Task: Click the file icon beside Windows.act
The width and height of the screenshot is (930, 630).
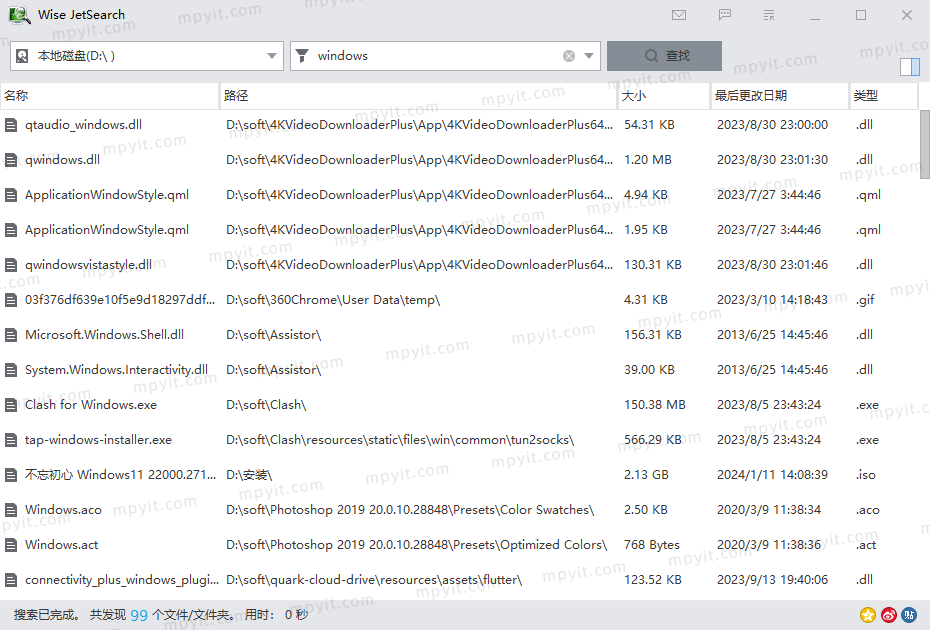Action: point(11,545)
